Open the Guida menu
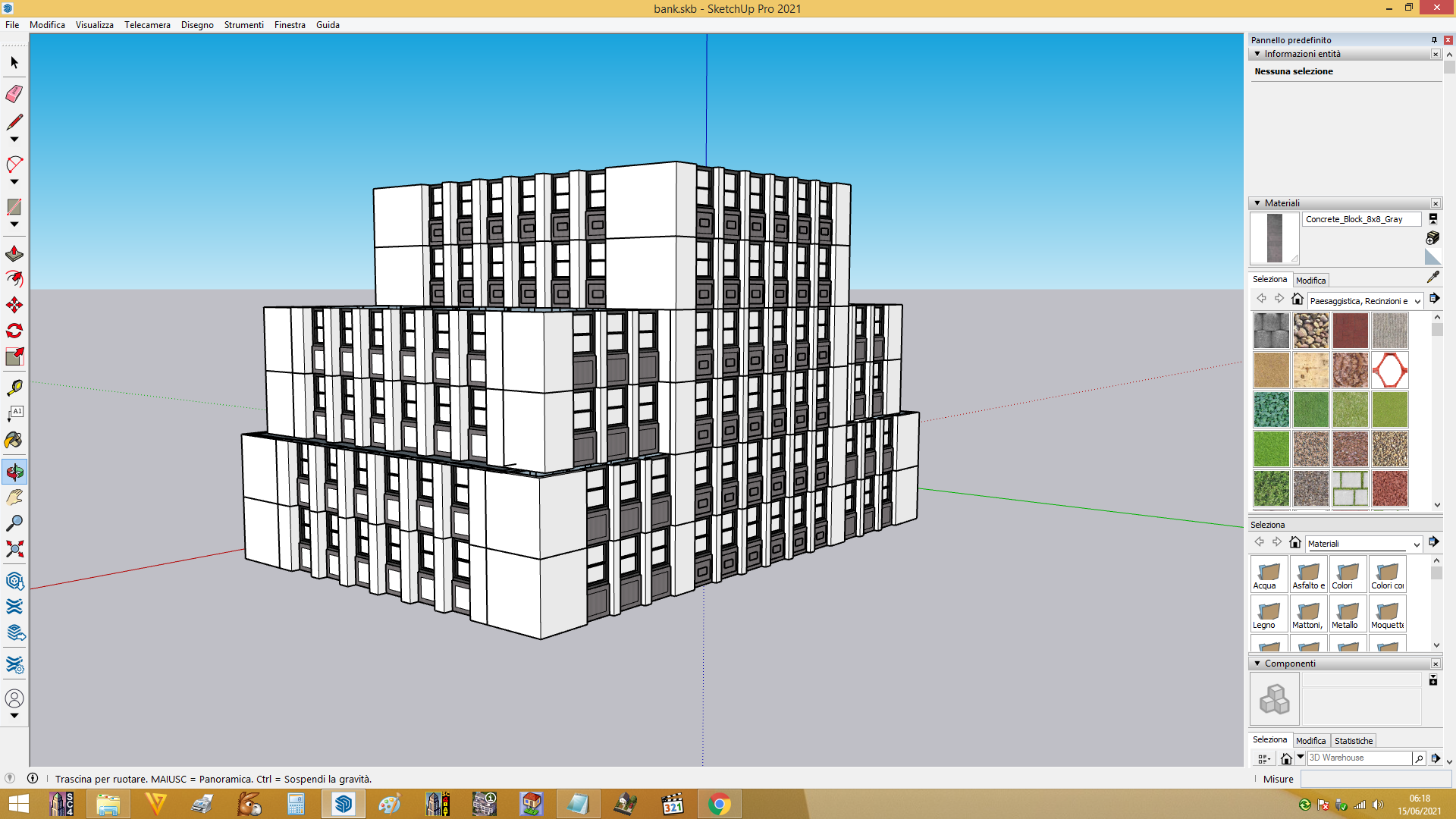 click(328, 25)
